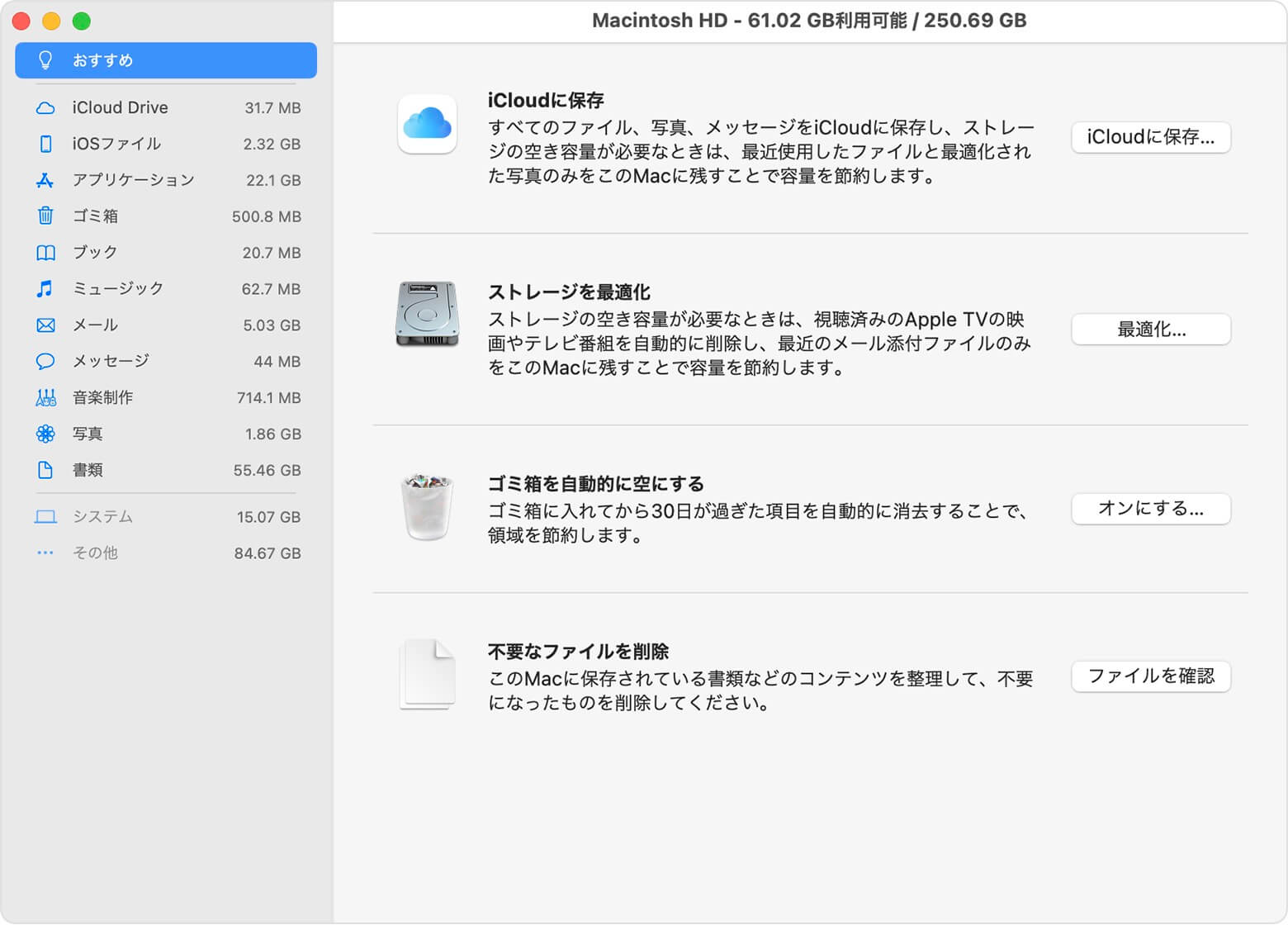Click the red close window button

tap(21, 21)
